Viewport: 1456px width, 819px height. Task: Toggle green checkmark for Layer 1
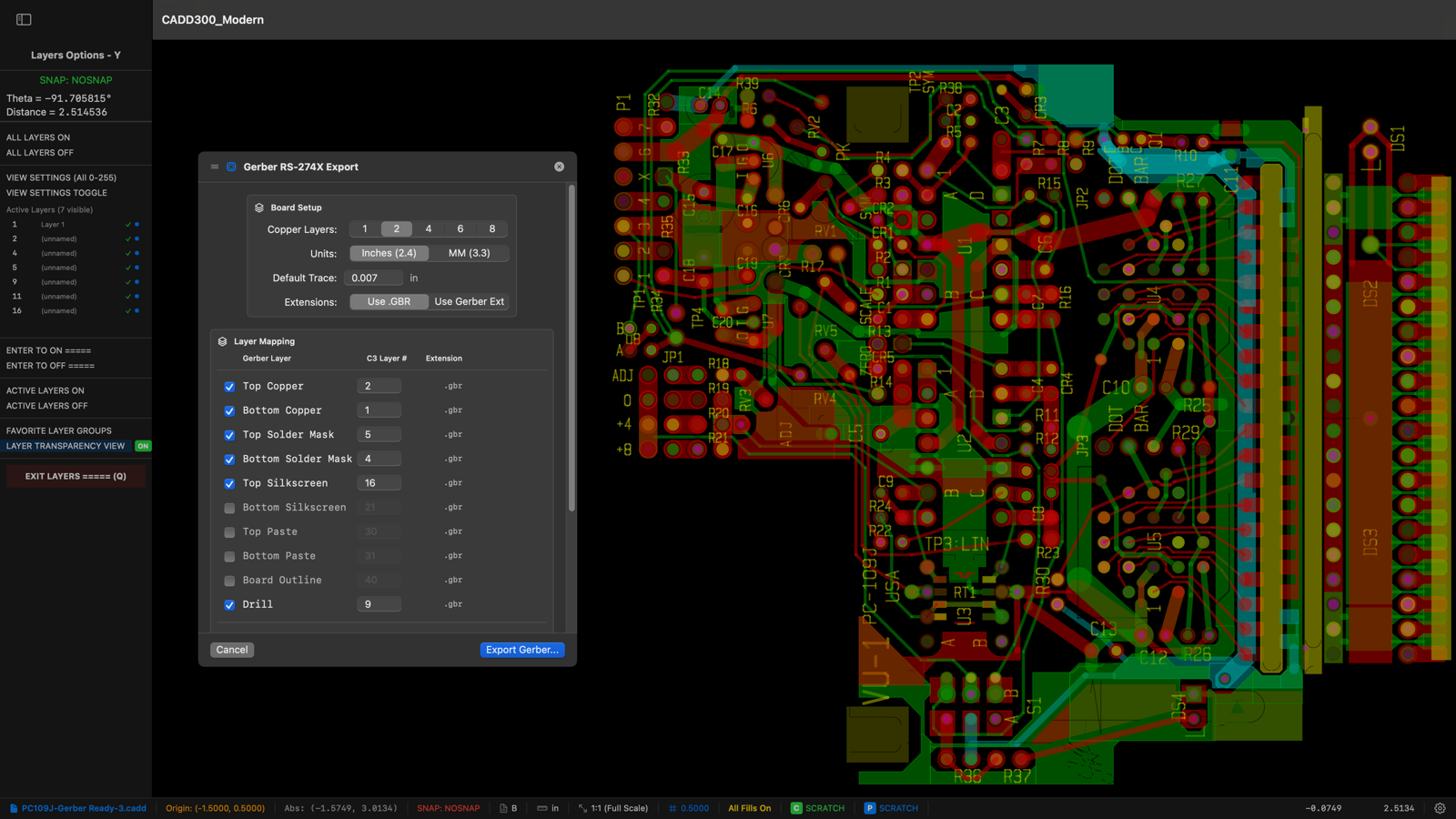(x=128, y=224)
